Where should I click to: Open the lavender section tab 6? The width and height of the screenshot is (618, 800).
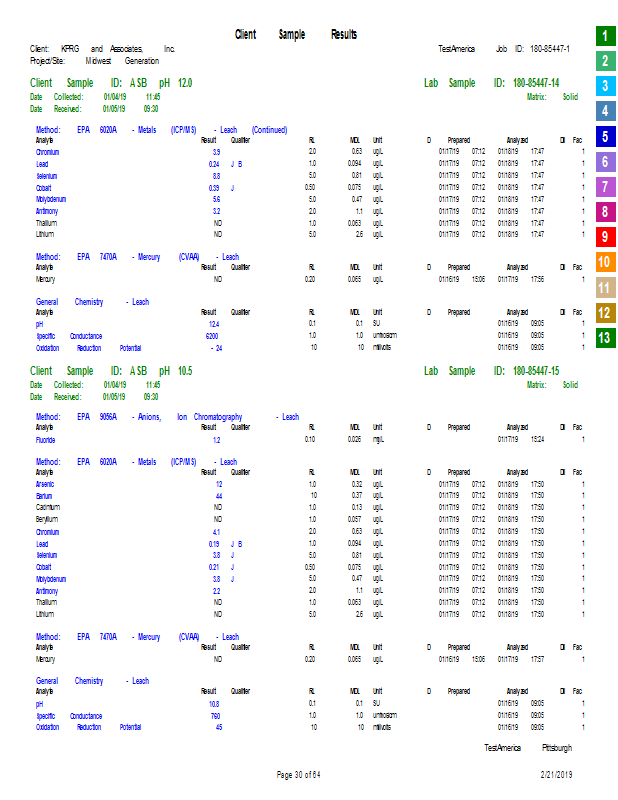603,162
